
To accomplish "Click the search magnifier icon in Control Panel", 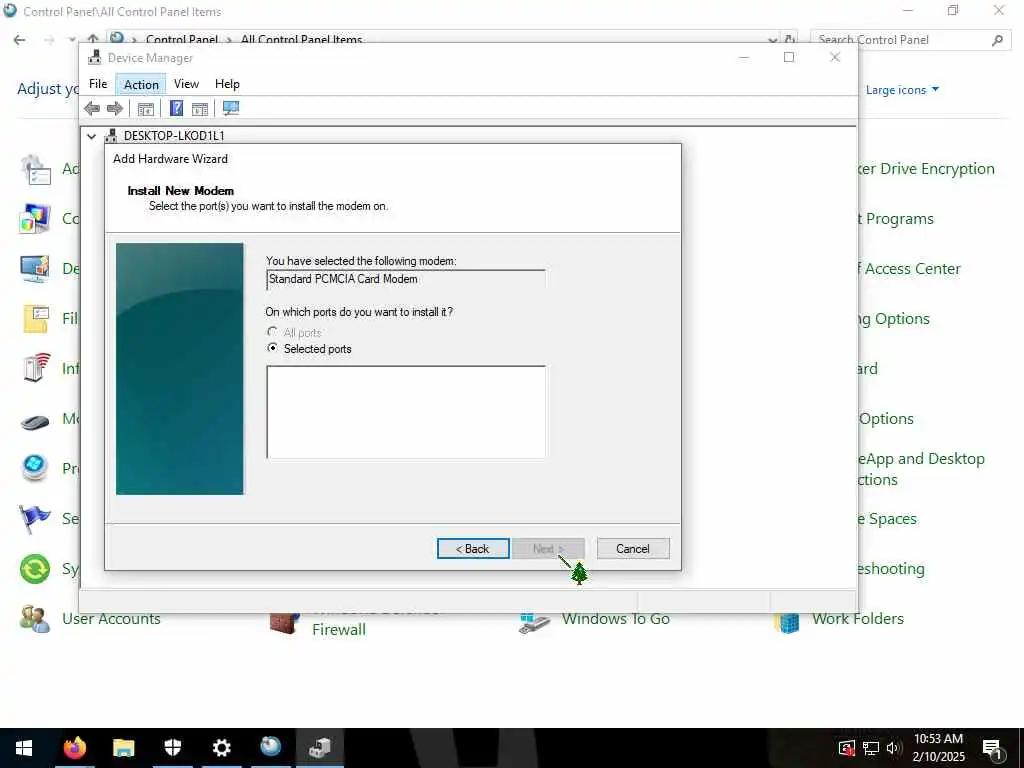I will click(x=997, y=40).
